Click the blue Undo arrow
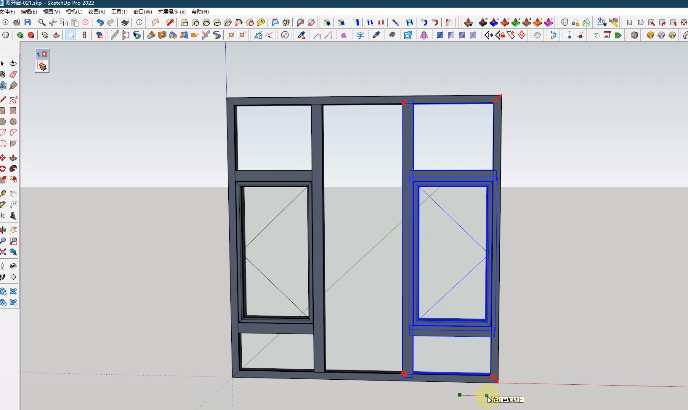Screen dimensions: 688x410 tap(101, 22)
